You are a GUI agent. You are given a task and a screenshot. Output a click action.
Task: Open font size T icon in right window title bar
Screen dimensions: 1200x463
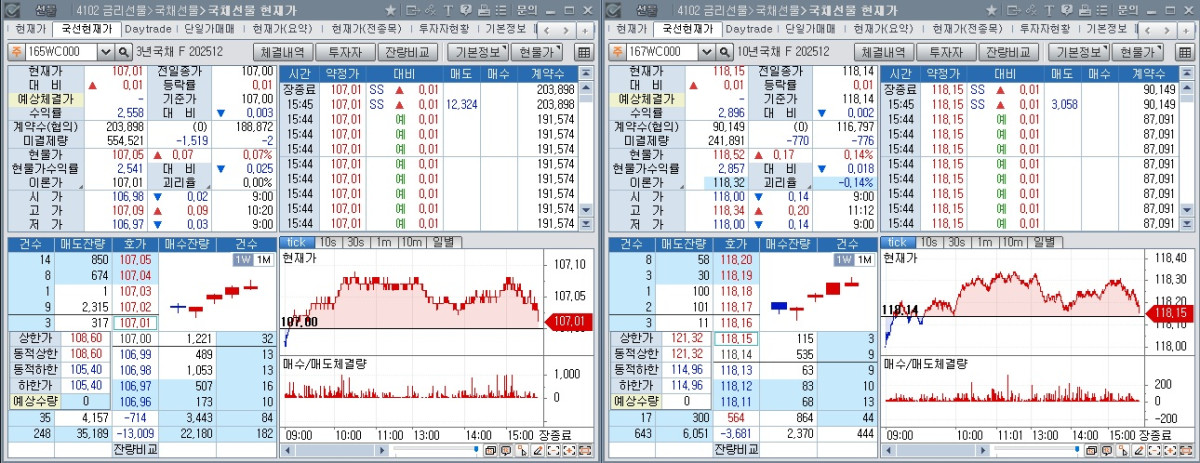pyautogui.click(x=1049, y=10)
